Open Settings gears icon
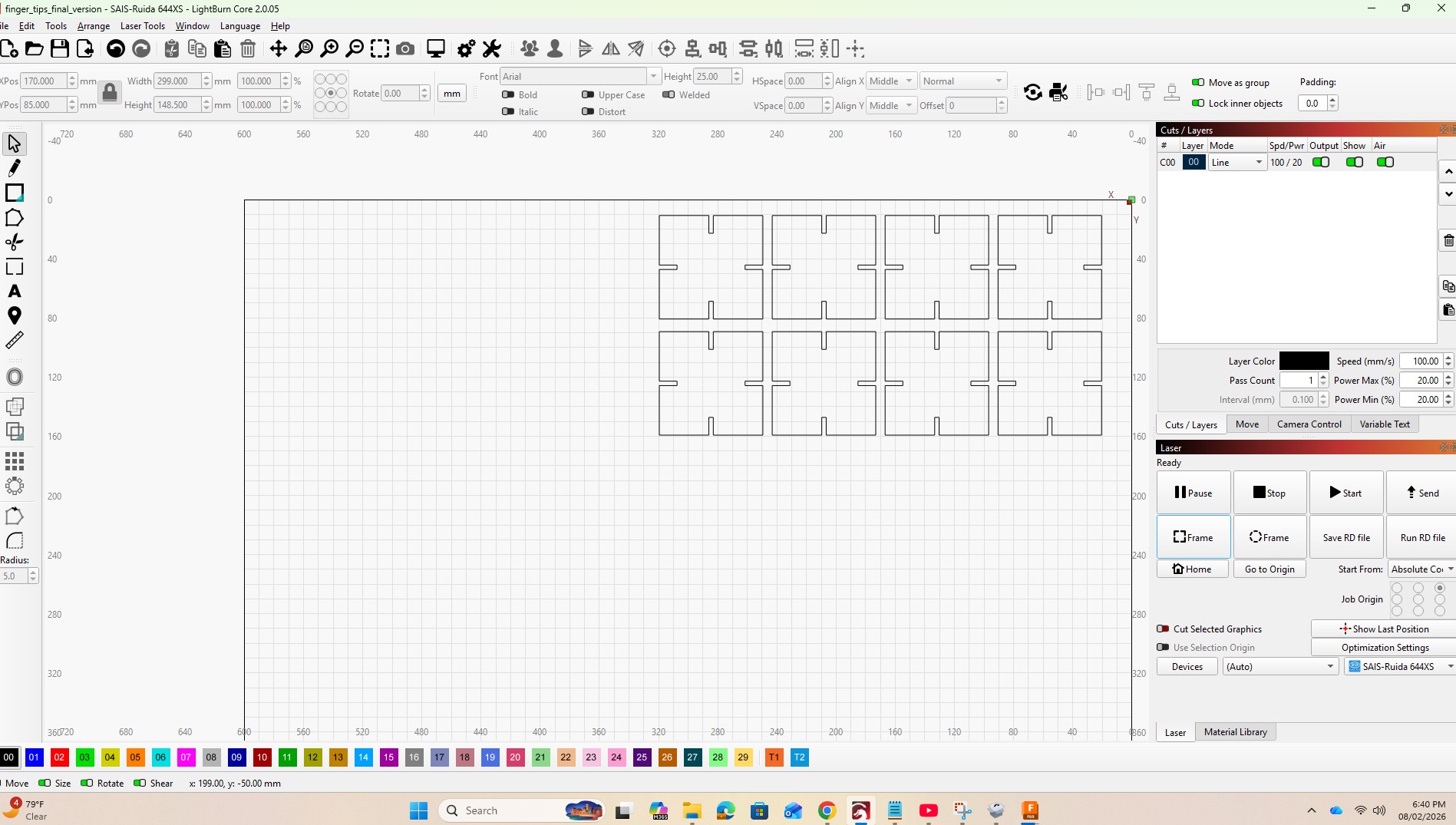 click(466, 49)
